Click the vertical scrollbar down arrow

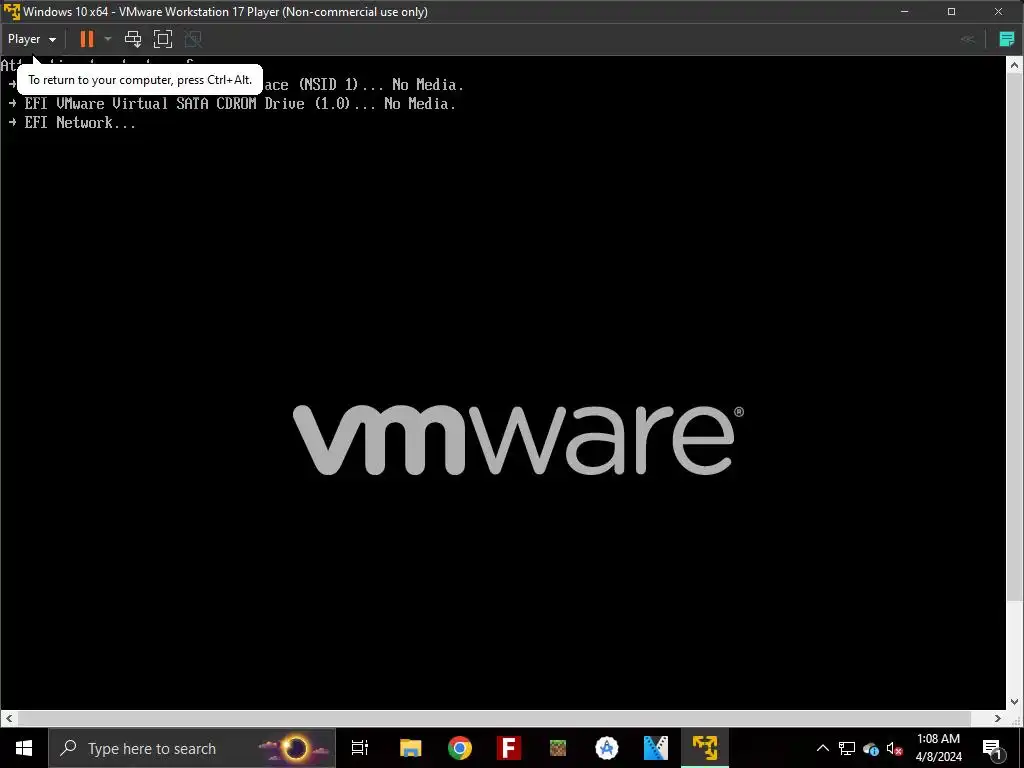pyautogui.click(x=1014, y=702)
